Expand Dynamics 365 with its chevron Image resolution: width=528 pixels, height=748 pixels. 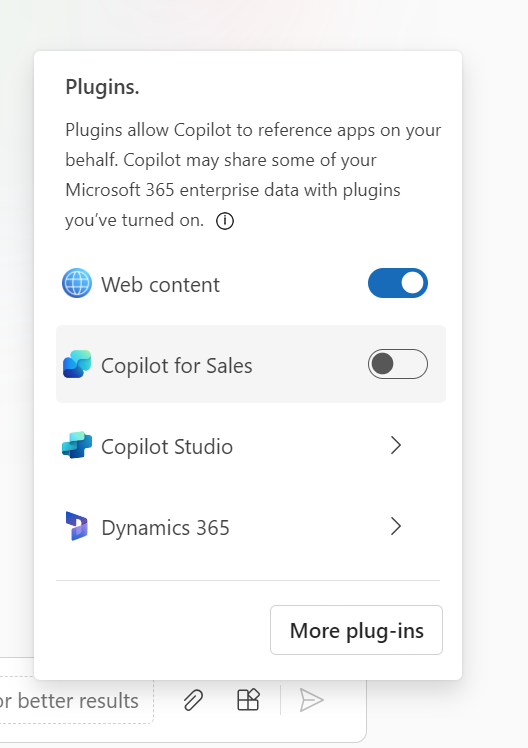[395, 526]
